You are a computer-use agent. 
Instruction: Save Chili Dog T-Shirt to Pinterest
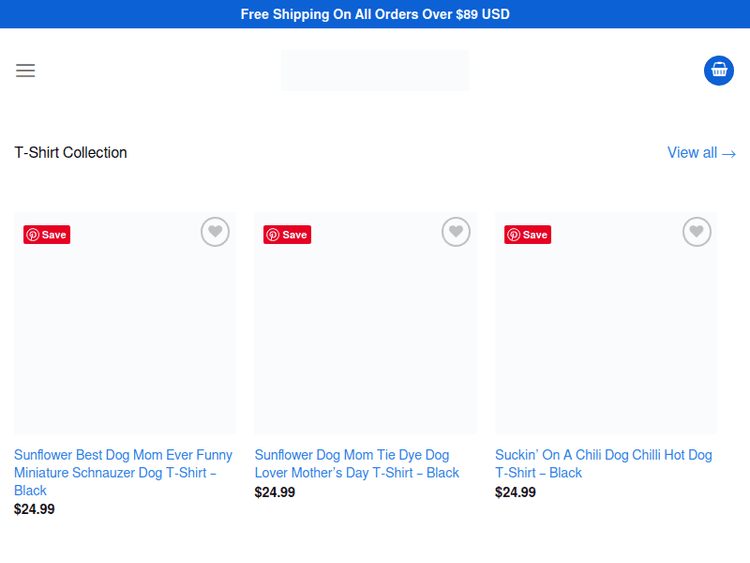click(x=528, y=235)
